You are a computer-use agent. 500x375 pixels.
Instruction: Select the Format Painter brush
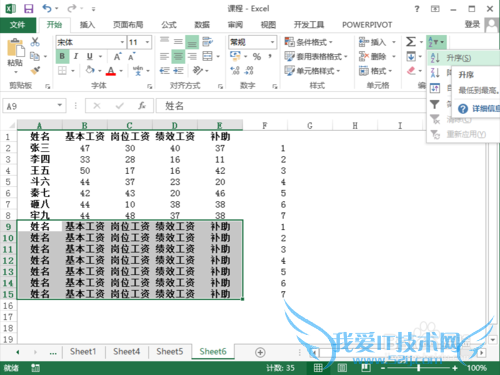click(x=35, y=70)
